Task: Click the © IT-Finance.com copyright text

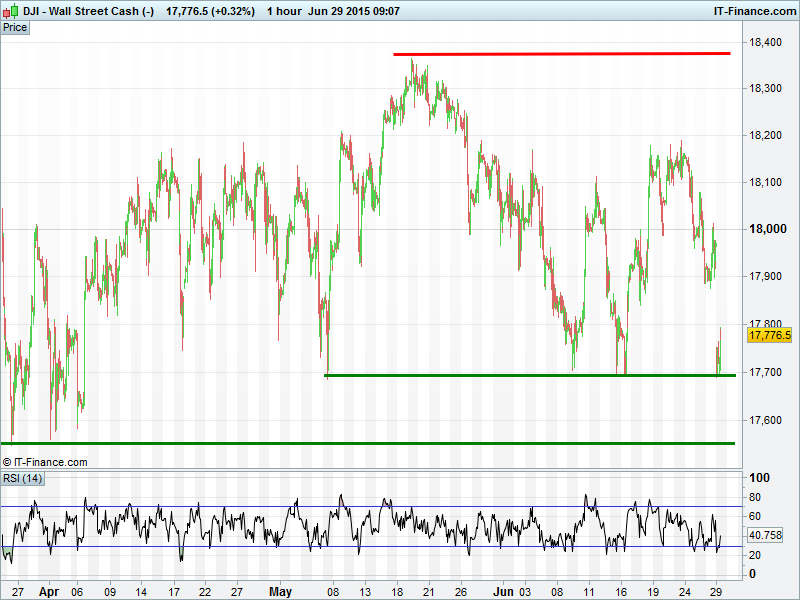Action: tap(45, 462)
